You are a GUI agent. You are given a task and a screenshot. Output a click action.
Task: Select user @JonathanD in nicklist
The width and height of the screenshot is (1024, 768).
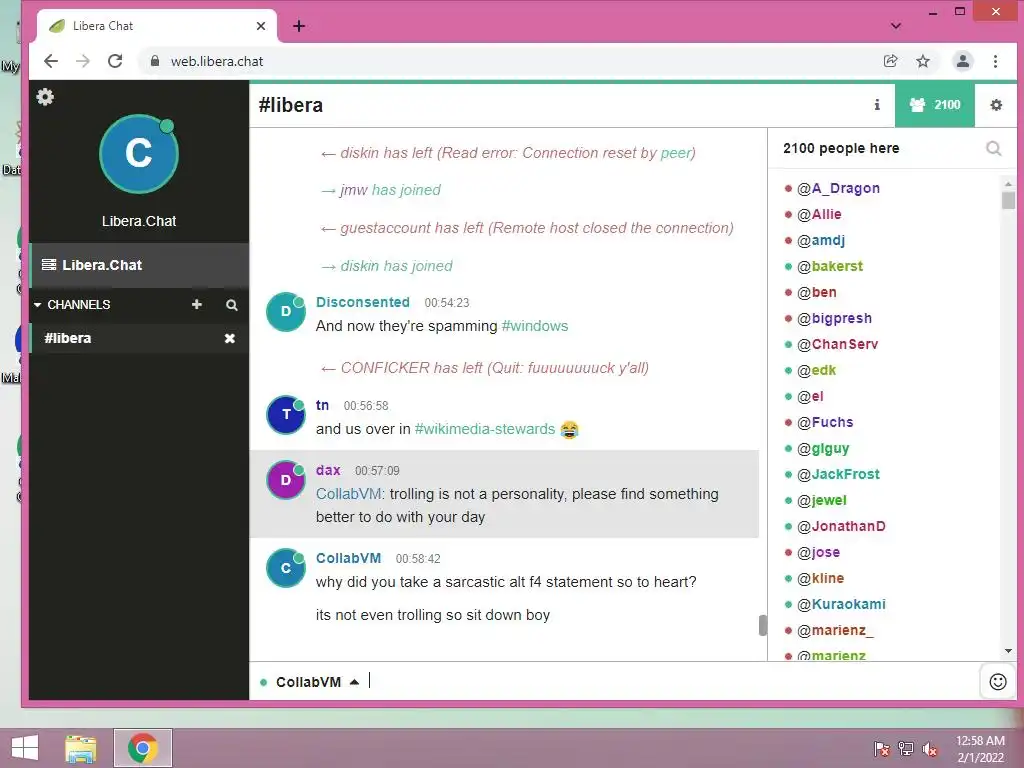pos(841,526)
